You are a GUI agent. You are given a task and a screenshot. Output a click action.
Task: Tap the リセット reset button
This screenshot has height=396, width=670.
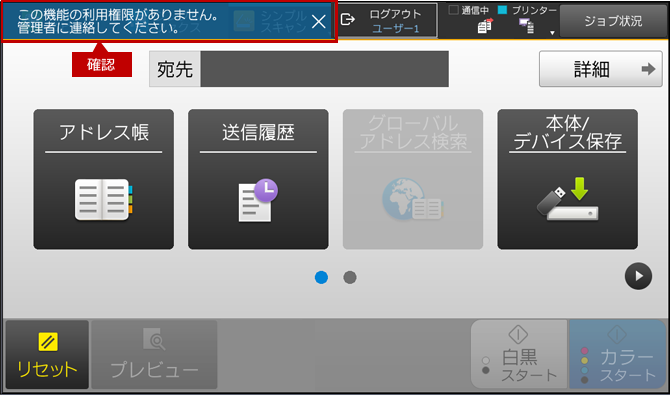(x=47, y=355)
